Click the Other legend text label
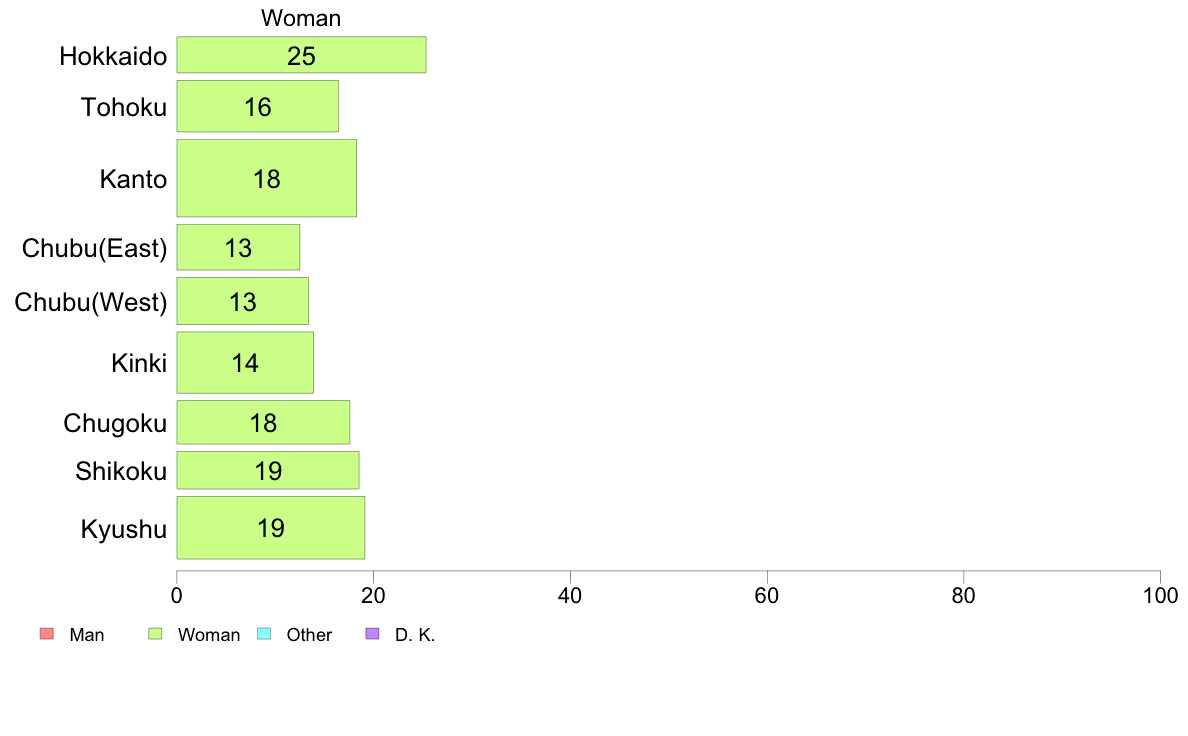Screen dimensions: 1188x736 click(x=309, y=634)
